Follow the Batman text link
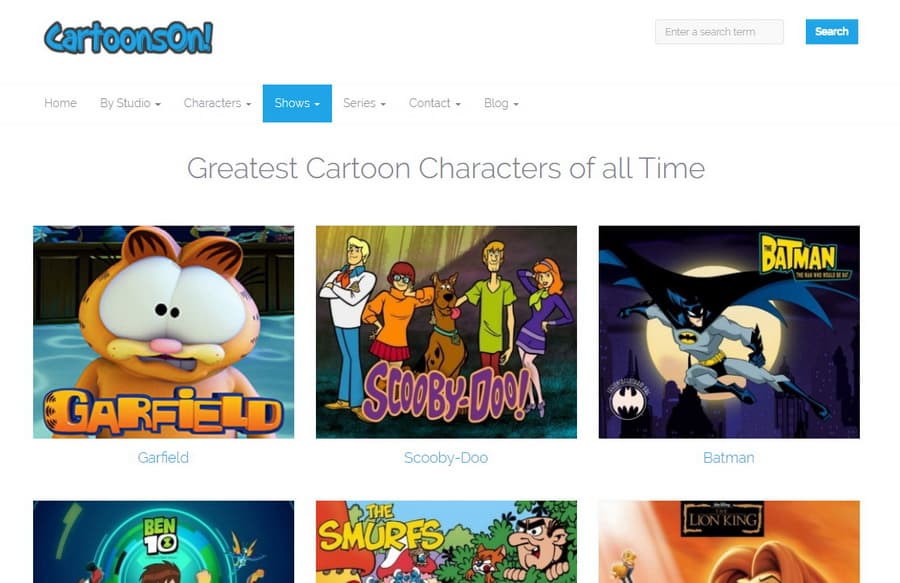Image resolution: width=900 pixels, height=583 pixels. click(x=729, y=457)
